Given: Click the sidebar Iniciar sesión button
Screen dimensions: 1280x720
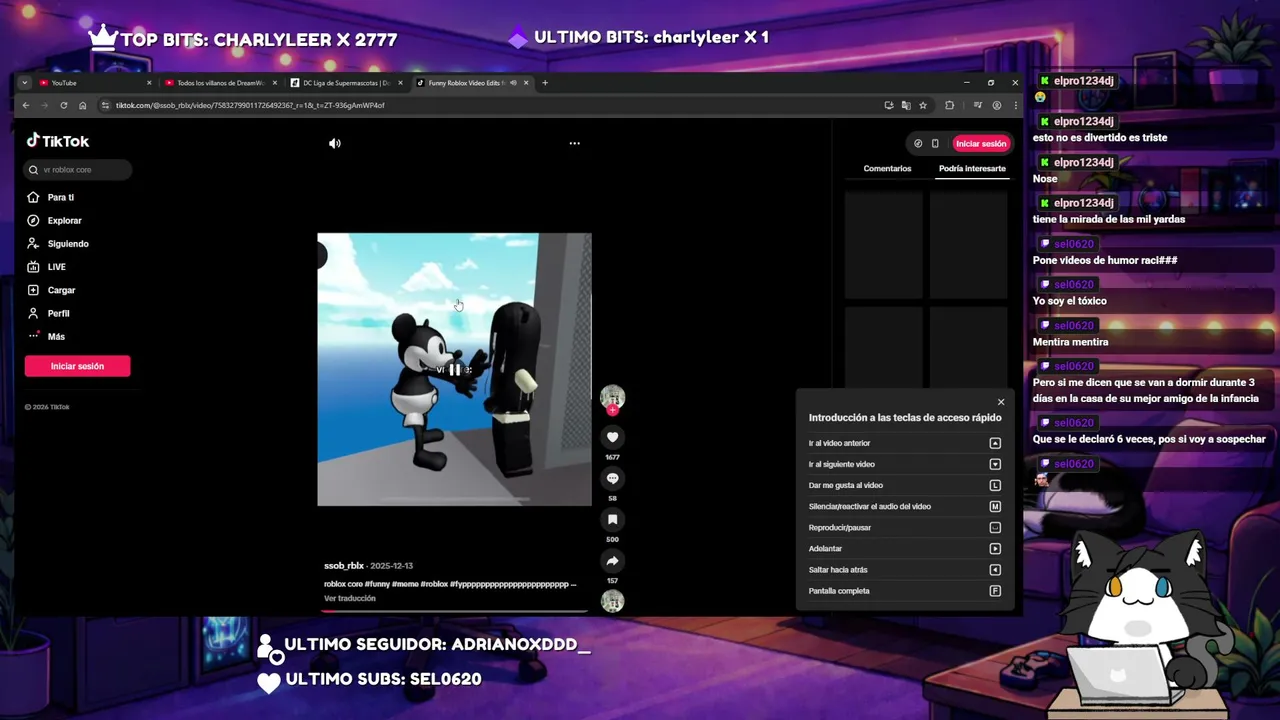Looking at the screenshot, I should pyautogui.click(x=77, y=366).
